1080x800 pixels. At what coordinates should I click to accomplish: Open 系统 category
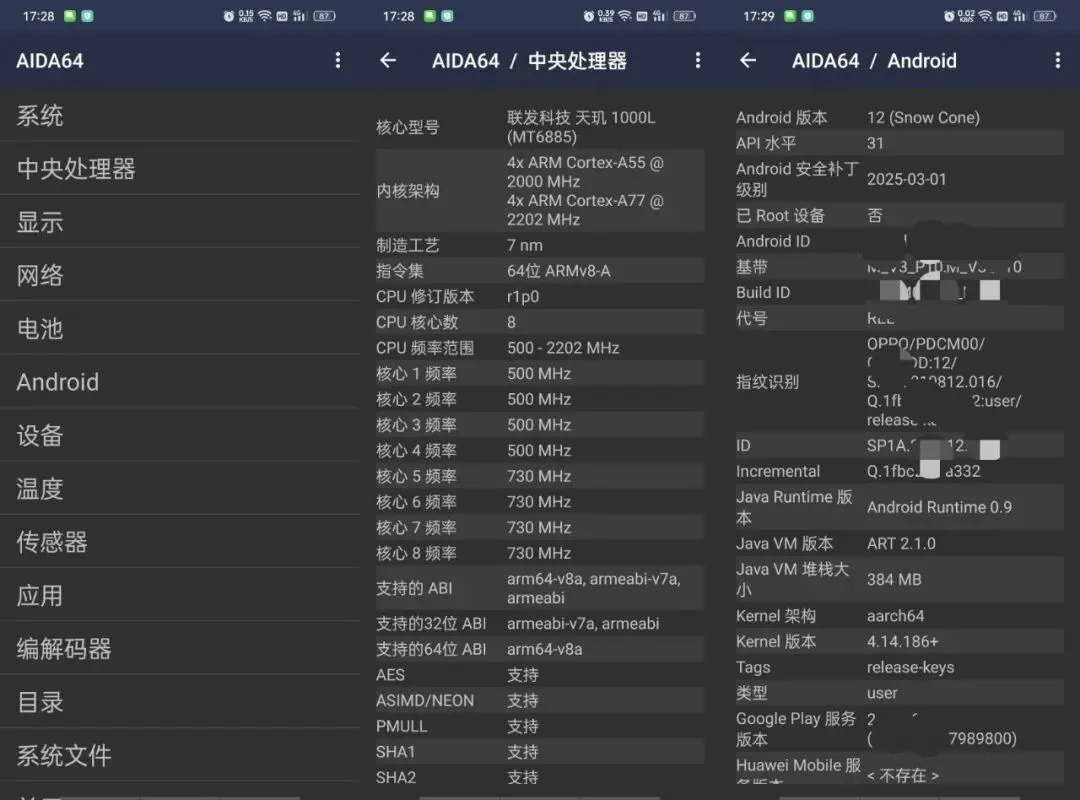tap(180, 115)
